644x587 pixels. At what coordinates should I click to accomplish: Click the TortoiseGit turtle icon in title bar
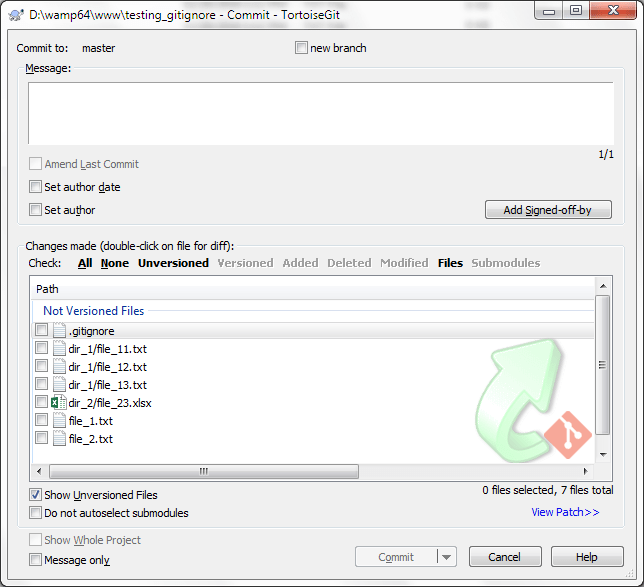click(16, 15)
